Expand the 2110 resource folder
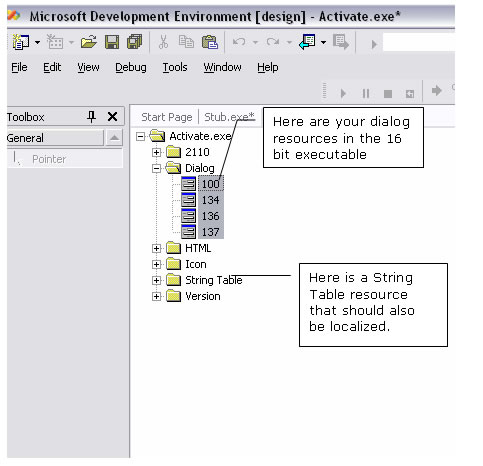 [x=156, y=153]
